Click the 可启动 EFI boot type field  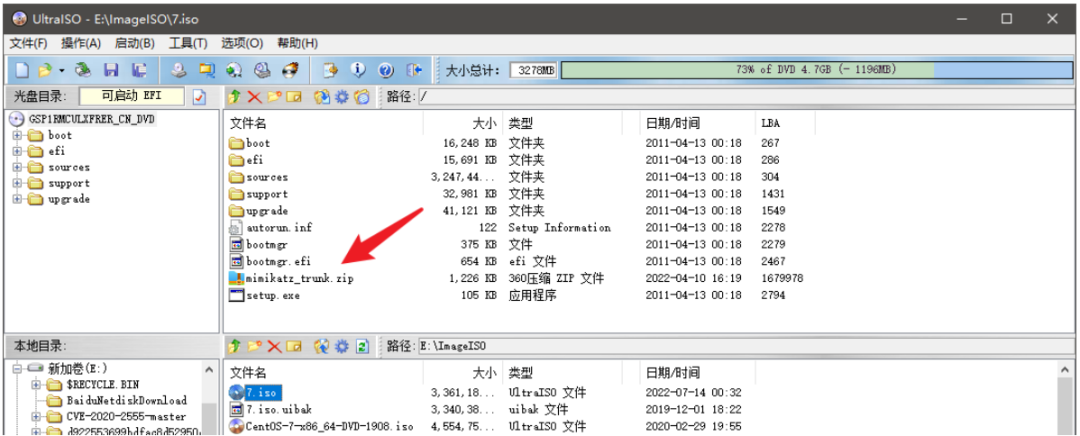132,97
